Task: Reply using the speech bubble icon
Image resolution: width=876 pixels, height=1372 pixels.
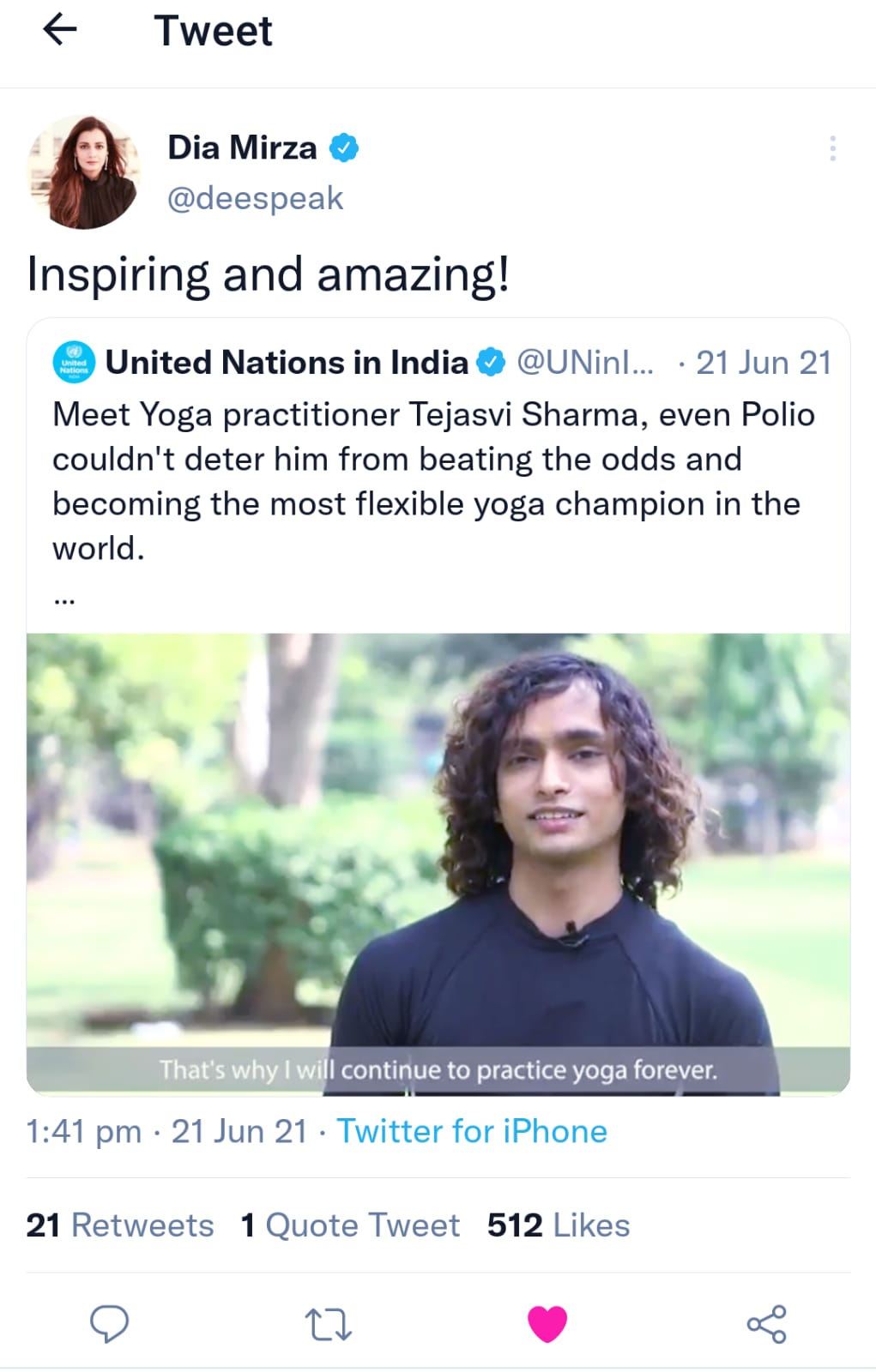Action: (110, 1323)
